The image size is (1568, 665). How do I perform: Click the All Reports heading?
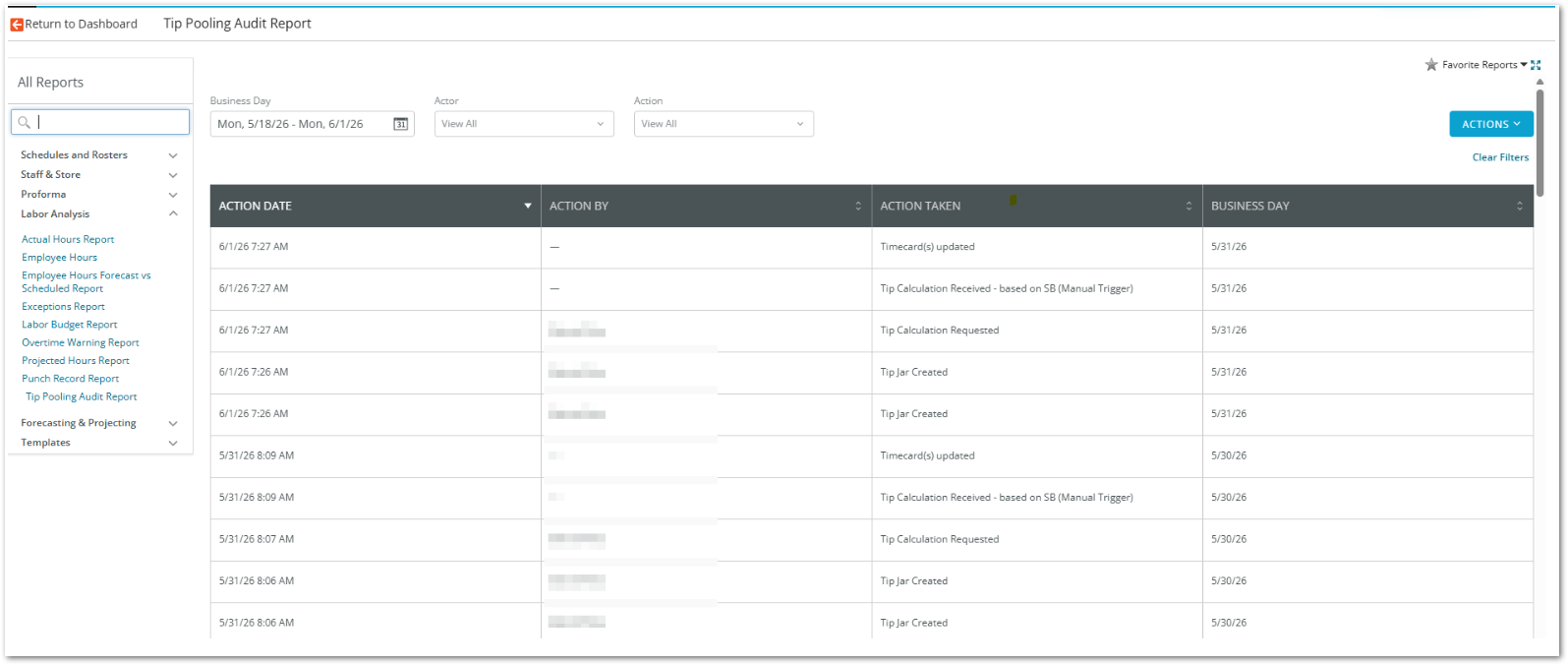(50, 83)
